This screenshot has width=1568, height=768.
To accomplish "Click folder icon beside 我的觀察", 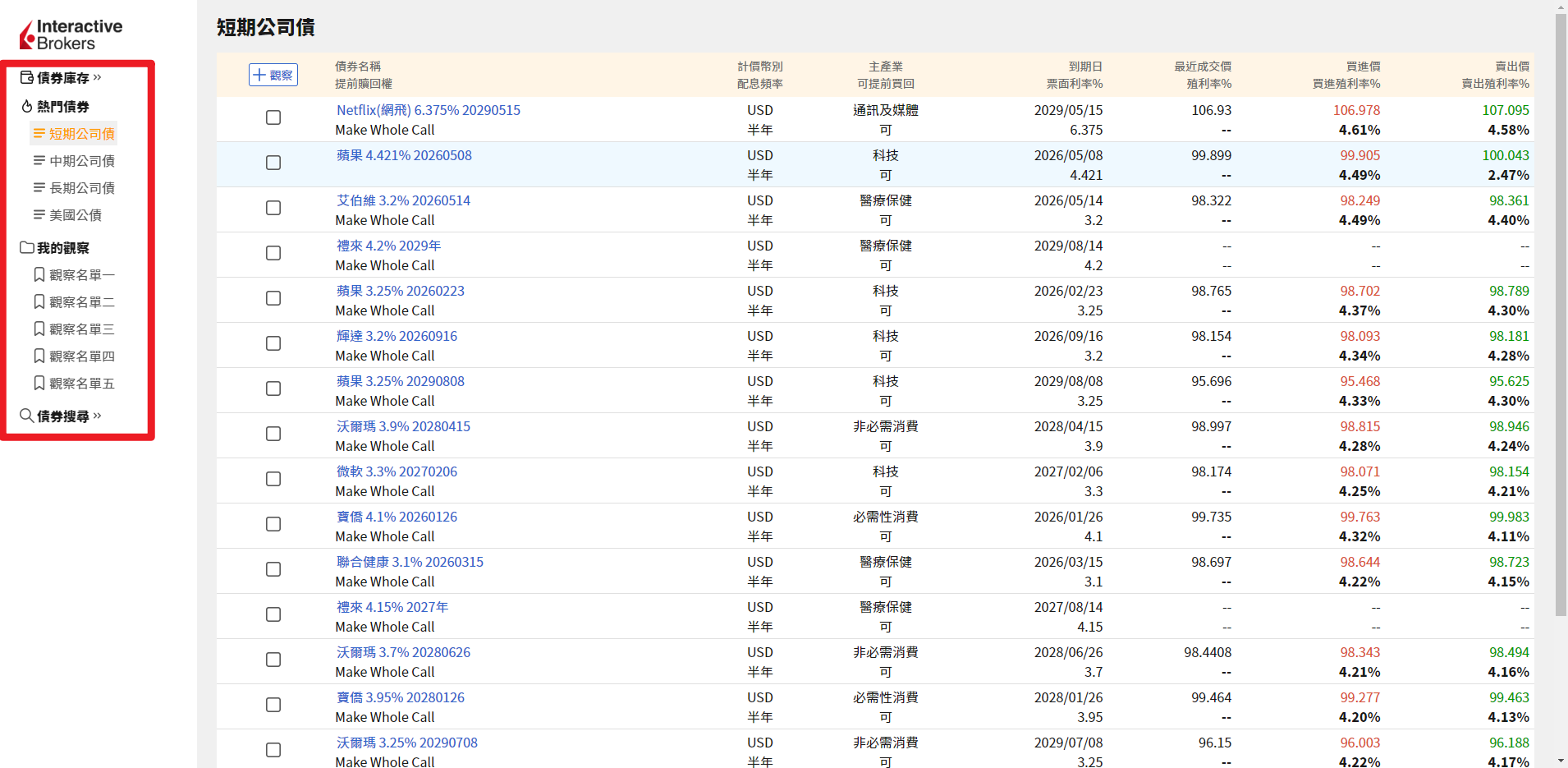I will (x=27, y=247).
